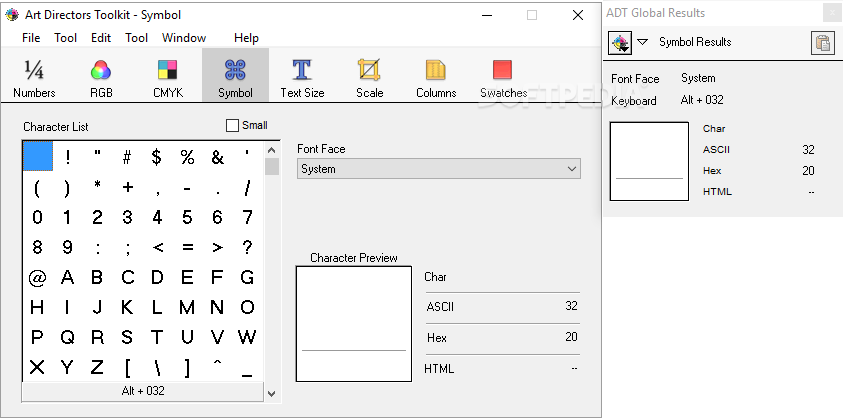Image resolution: width=843 pixels, height=418 pixels.
Task: Click the ADT Global Results color icon
Action: (620, 42)
